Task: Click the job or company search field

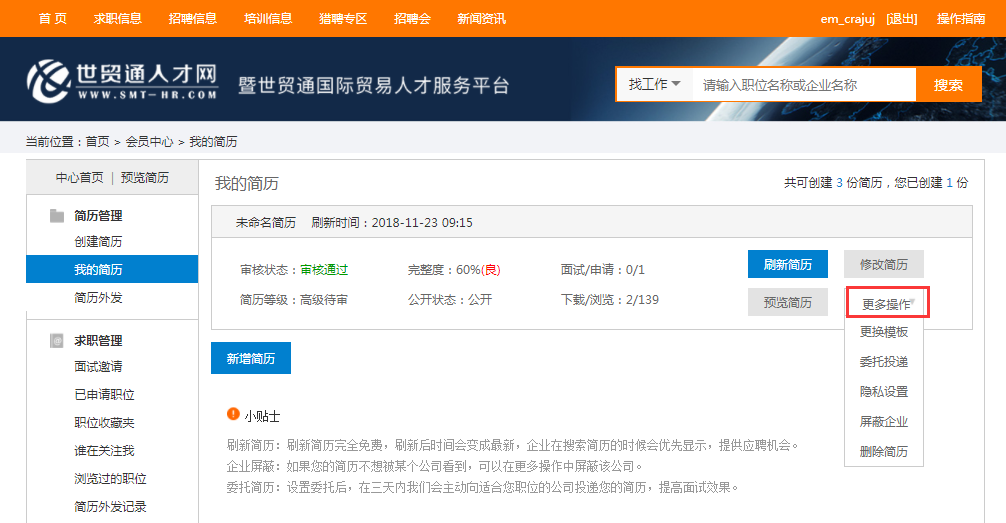Action: tap(804, 85)
